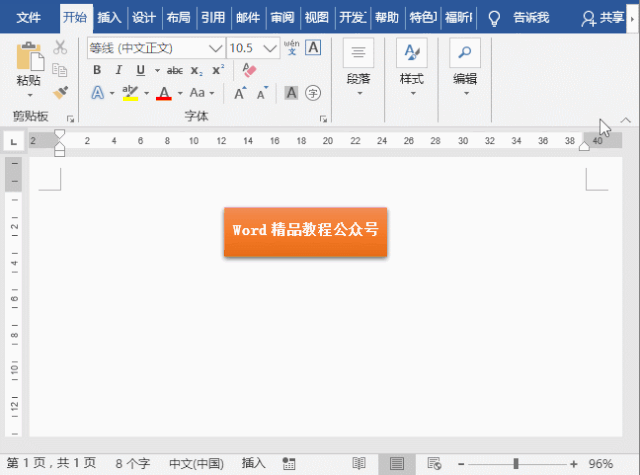Image resolution: width=640 pixels, height=475 pixels.
Task: Click the Increase Font Size icon
Action: click(x=240, y=93)
